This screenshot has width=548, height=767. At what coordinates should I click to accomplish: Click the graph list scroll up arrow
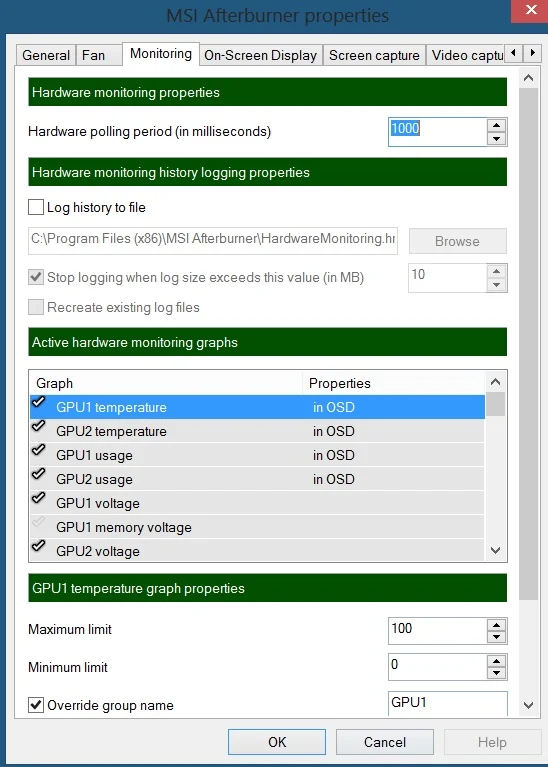[x=496, y=382]
